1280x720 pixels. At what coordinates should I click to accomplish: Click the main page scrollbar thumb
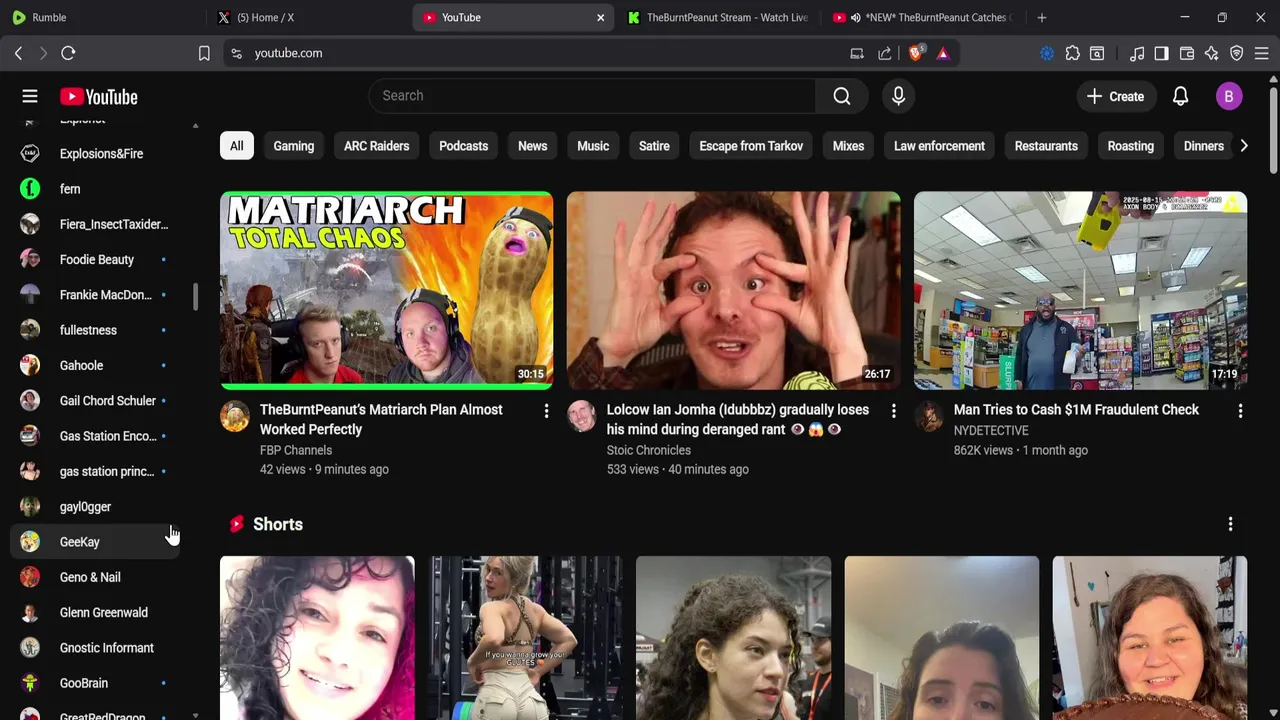(1273, 130)
